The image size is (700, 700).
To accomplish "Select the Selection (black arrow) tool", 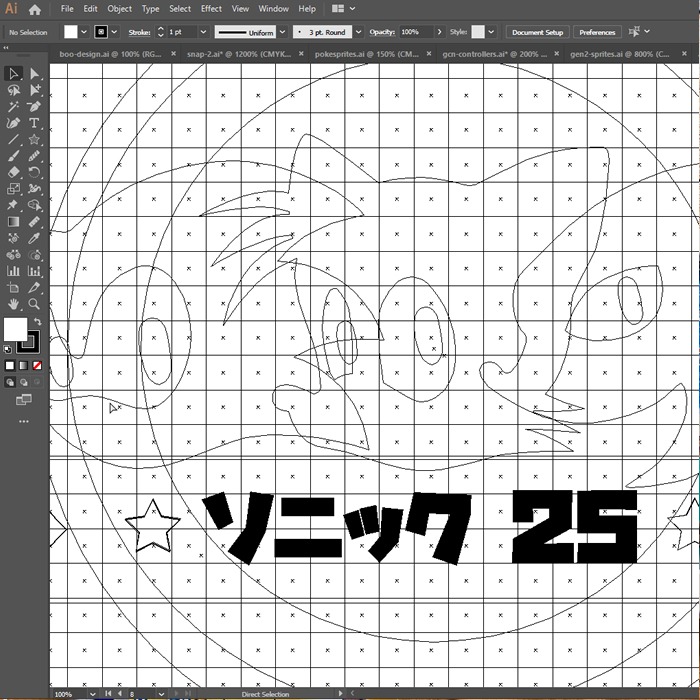I will [13, 74].
